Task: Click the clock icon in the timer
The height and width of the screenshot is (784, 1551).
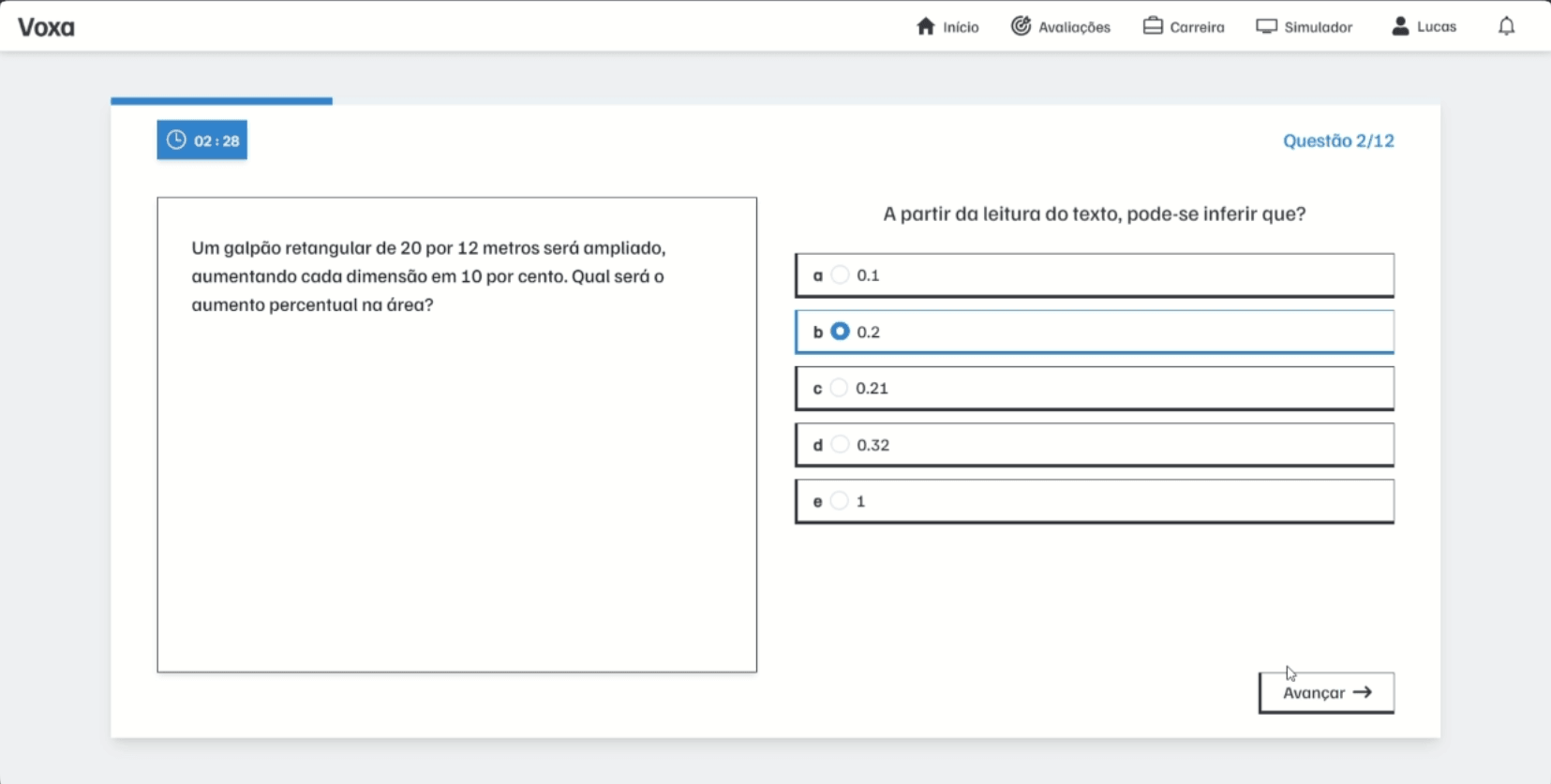Action: (176, 140)
